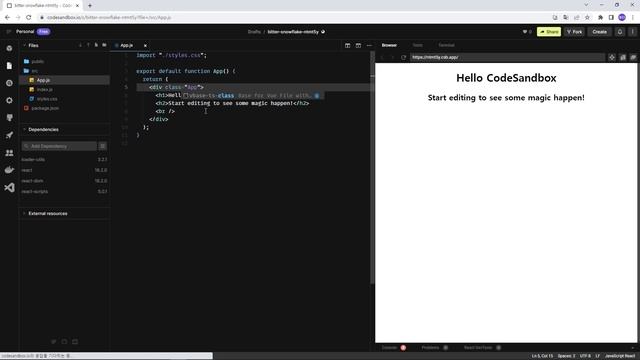This screenshot has height=360, width=640.
Task: Click the second editor layout icon
Action: pyautogui.click(x=358, y=45)
